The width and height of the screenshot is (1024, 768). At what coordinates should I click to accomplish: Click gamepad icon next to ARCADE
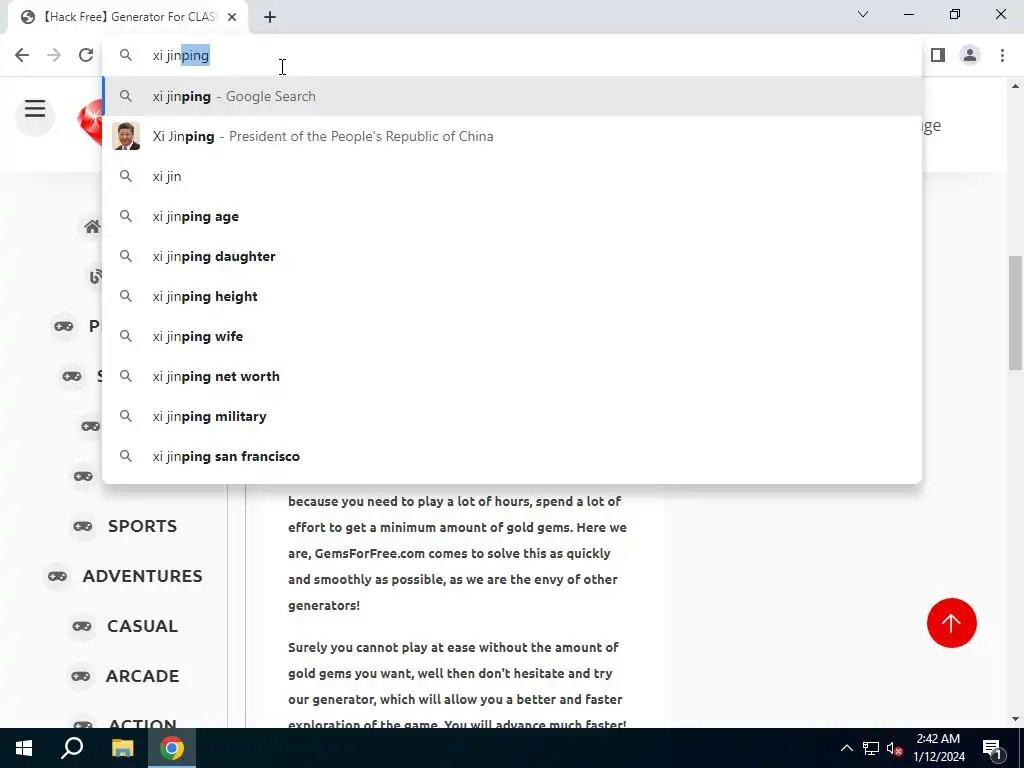[81, 676]
